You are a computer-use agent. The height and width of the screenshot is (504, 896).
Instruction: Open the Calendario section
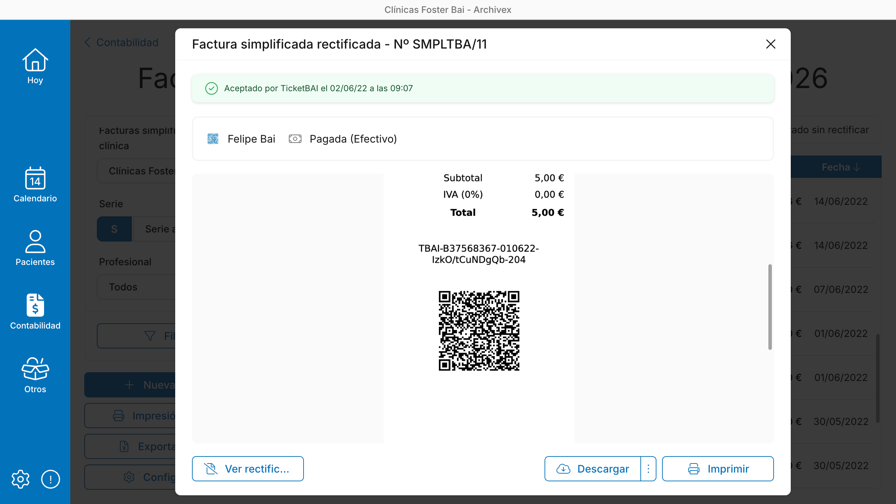coord(35,185)
